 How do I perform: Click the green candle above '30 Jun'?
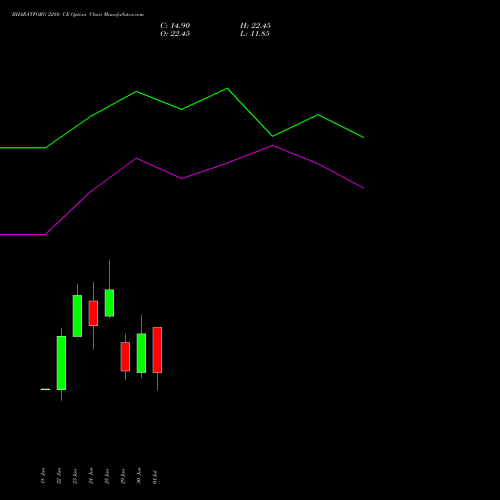pyautogui.click(x=141, y=353)
